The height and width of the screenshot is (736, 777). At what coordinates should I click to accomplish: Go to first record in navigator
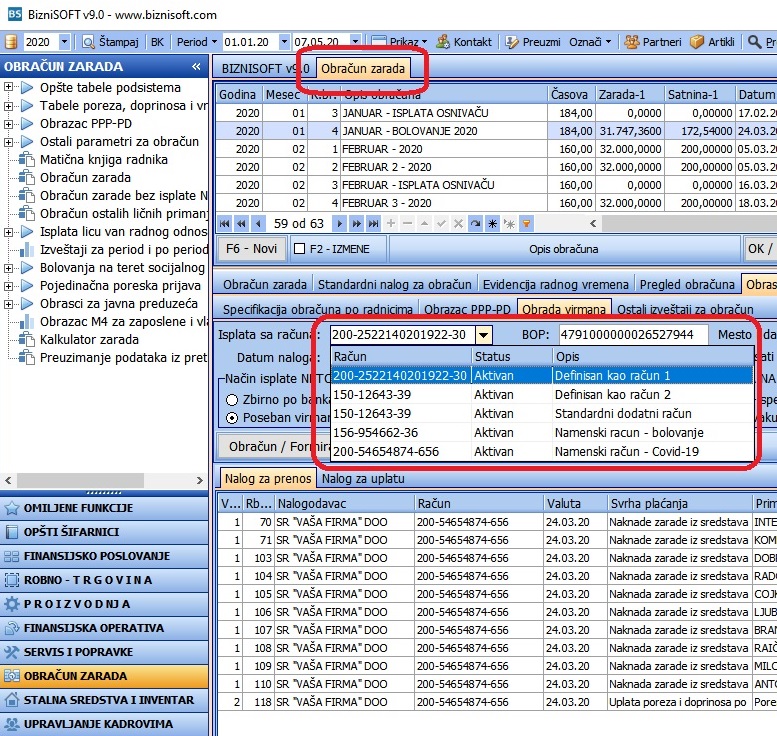[224, 224]
